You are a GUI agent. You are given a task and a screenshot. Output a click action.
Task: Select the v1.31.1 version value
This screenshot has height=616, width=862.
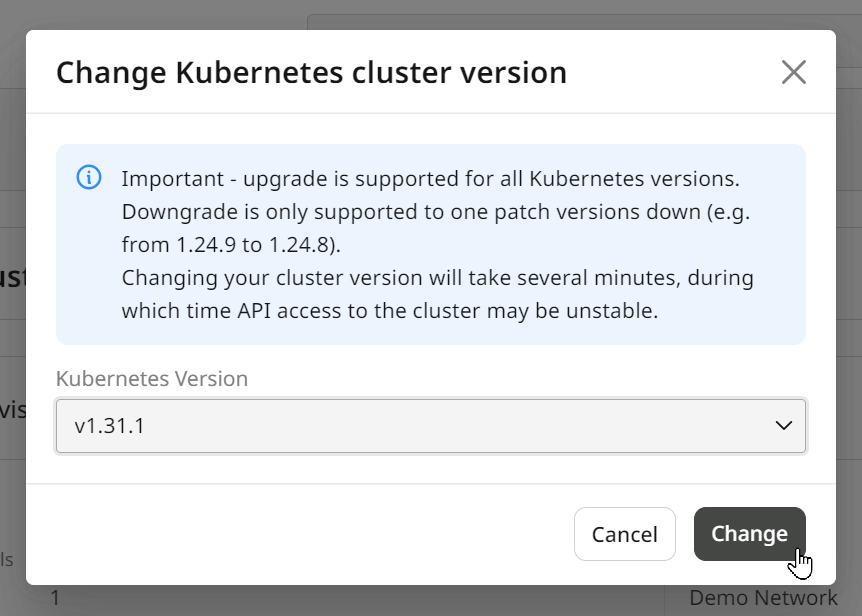(109, 426)
